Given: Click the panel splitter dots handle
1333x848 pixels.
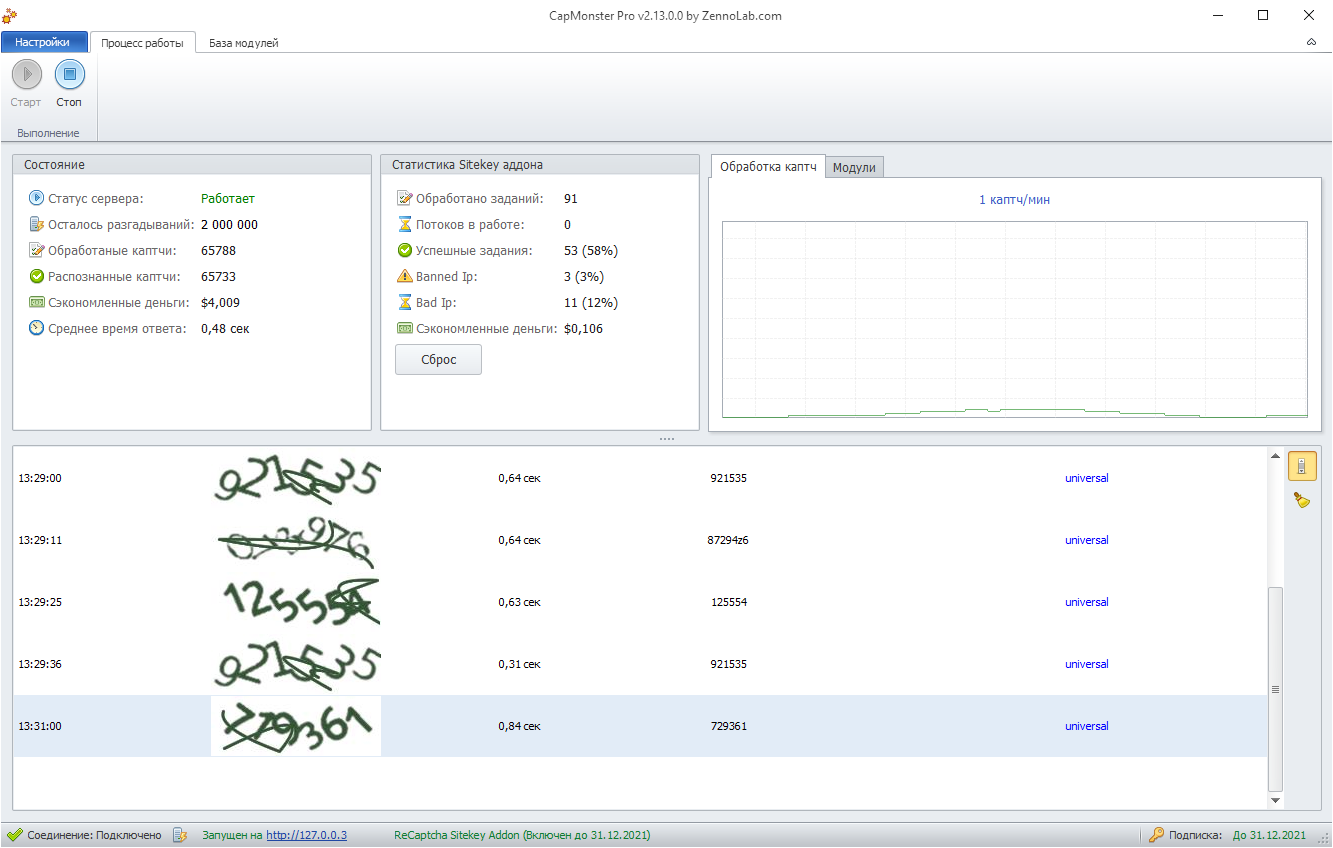Looking at the screenshot, I should tap(666, 438).
